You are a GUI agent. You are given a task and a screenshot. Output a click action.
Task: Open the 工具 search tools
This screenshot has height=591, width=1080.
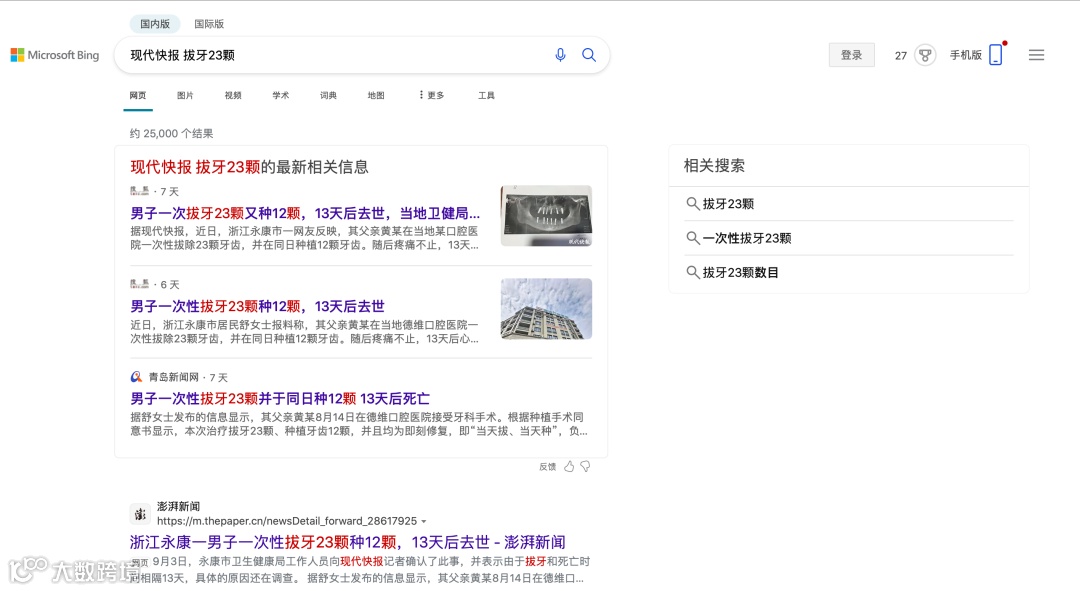tap(486, 95)
